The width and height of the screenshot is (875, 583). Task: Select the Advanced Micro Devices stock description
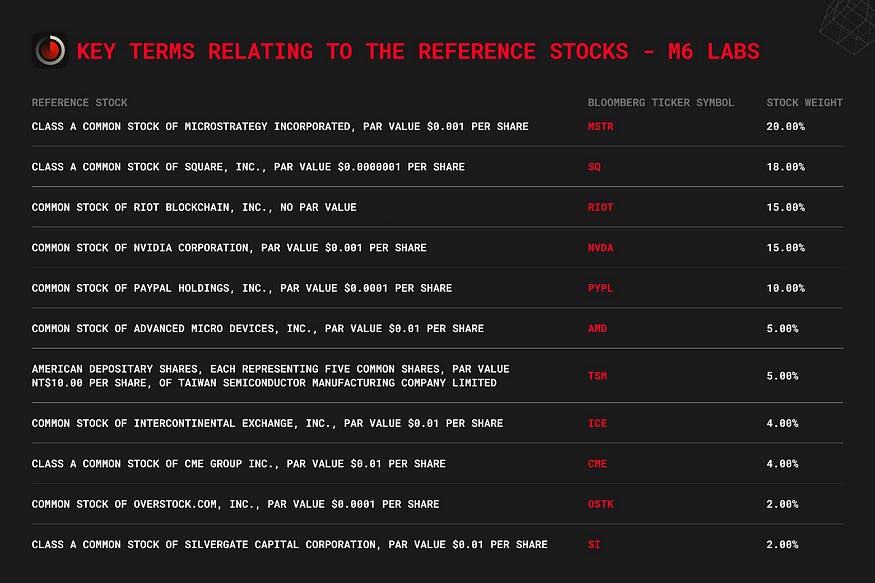[258, 329]
